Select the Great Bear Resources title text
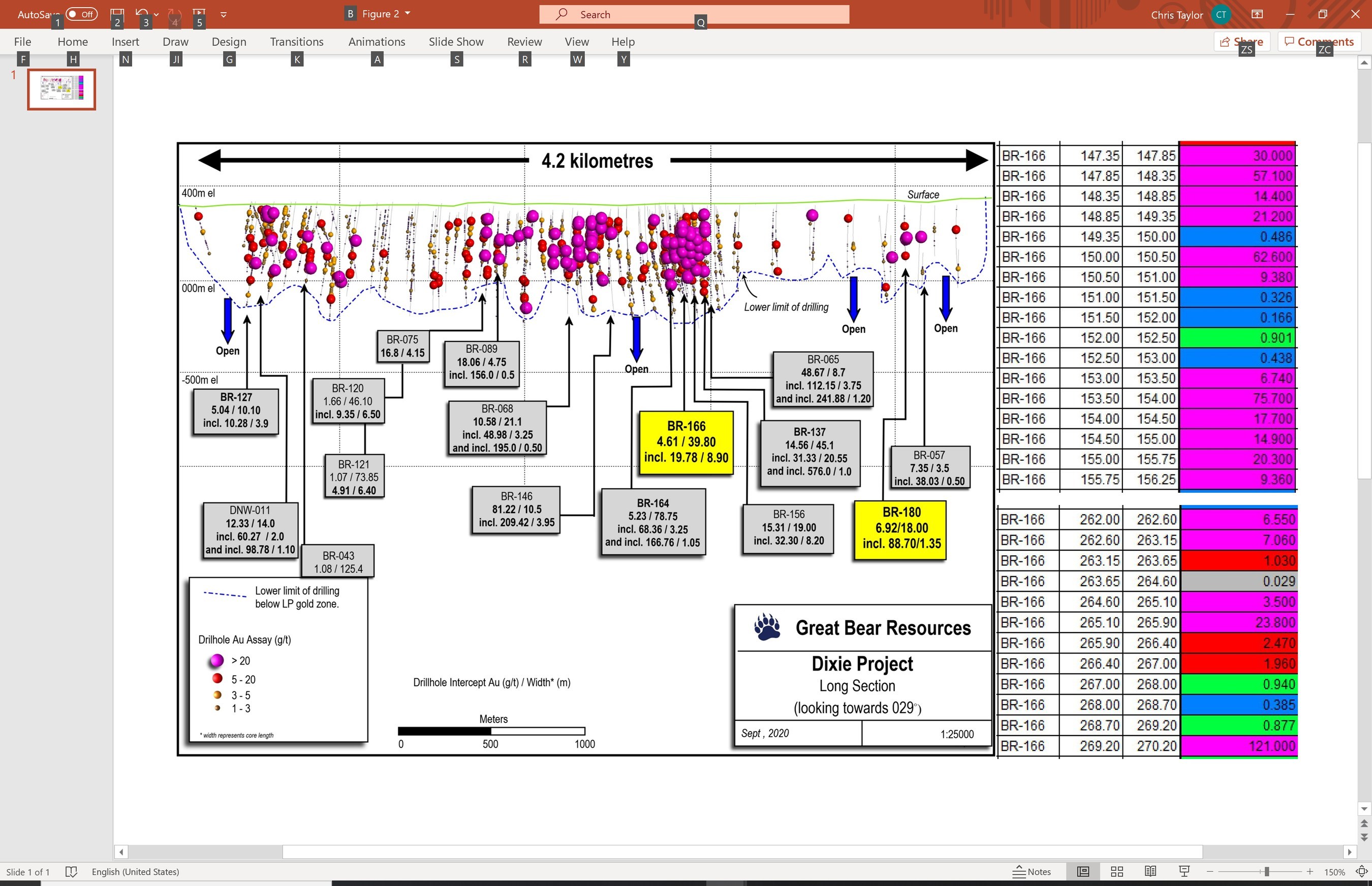This screenshot has width=1372, height=886. (883, 628)
